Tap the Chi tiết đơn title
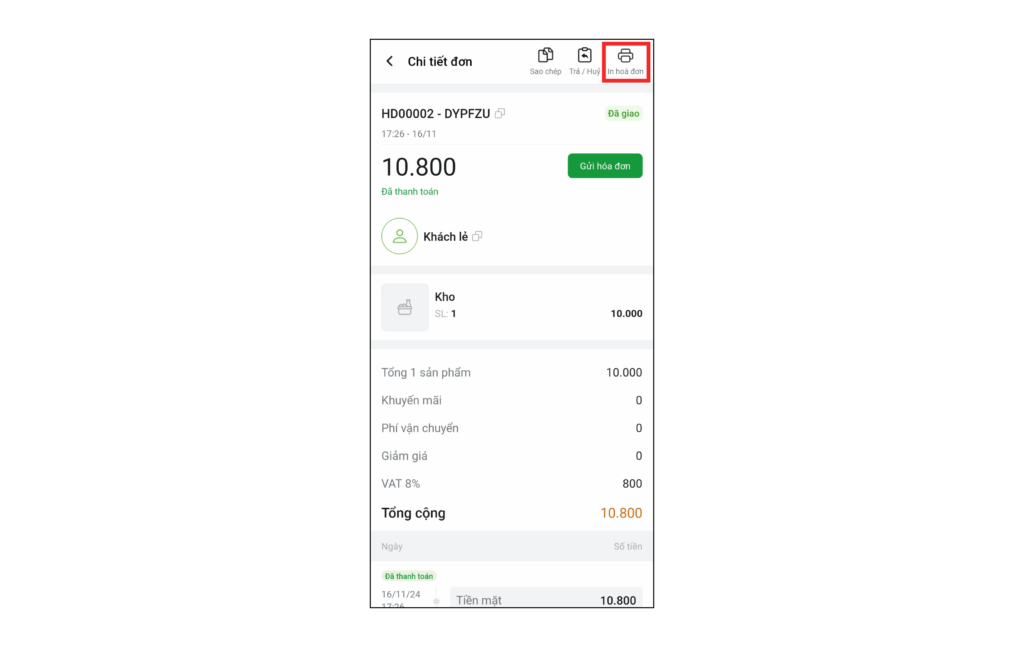The height and width of the screenshot is (647, 1024). [x=440, y=61]
